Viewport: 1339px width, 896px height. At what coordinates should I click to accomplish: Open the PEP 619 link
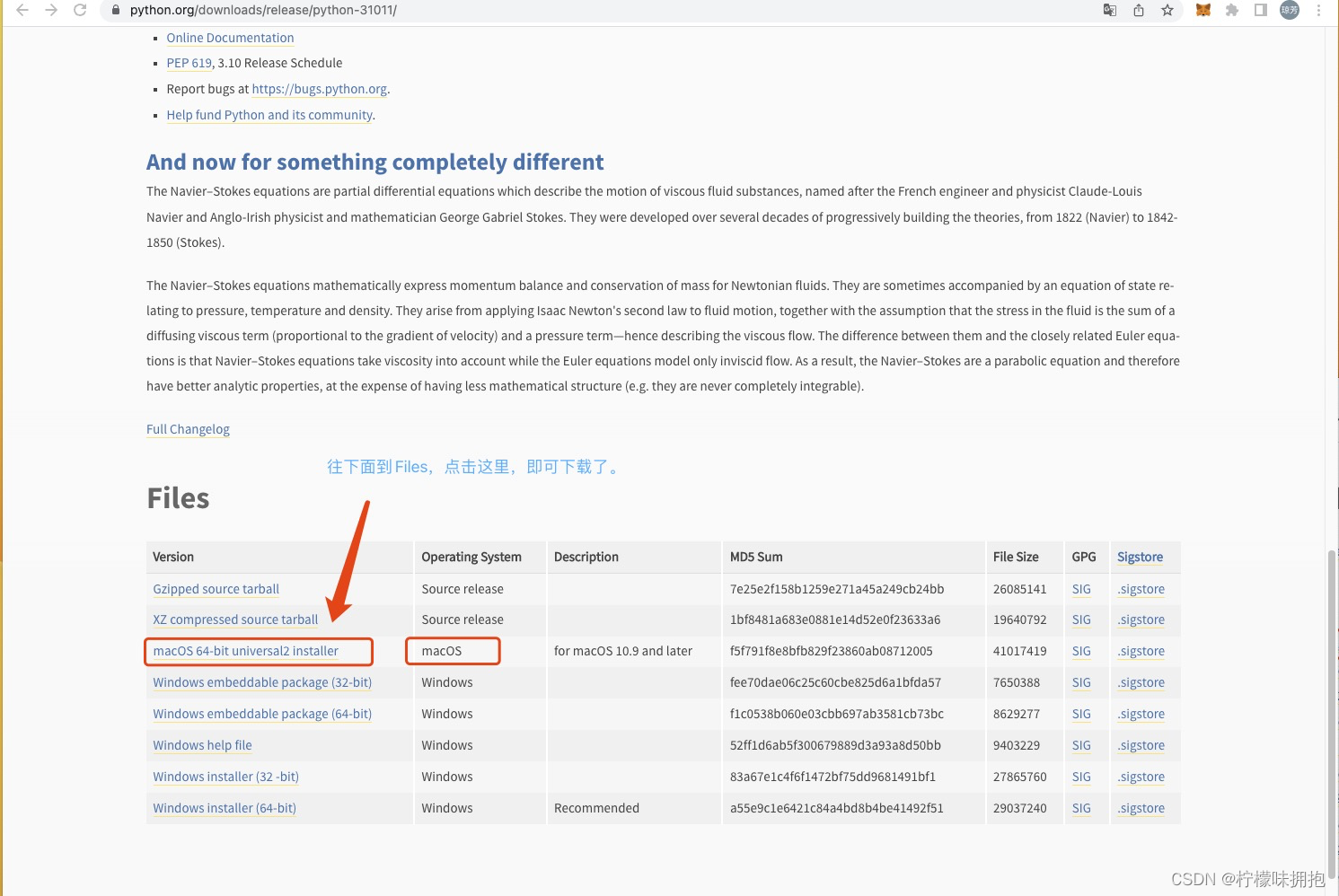[x=189, y=63]
